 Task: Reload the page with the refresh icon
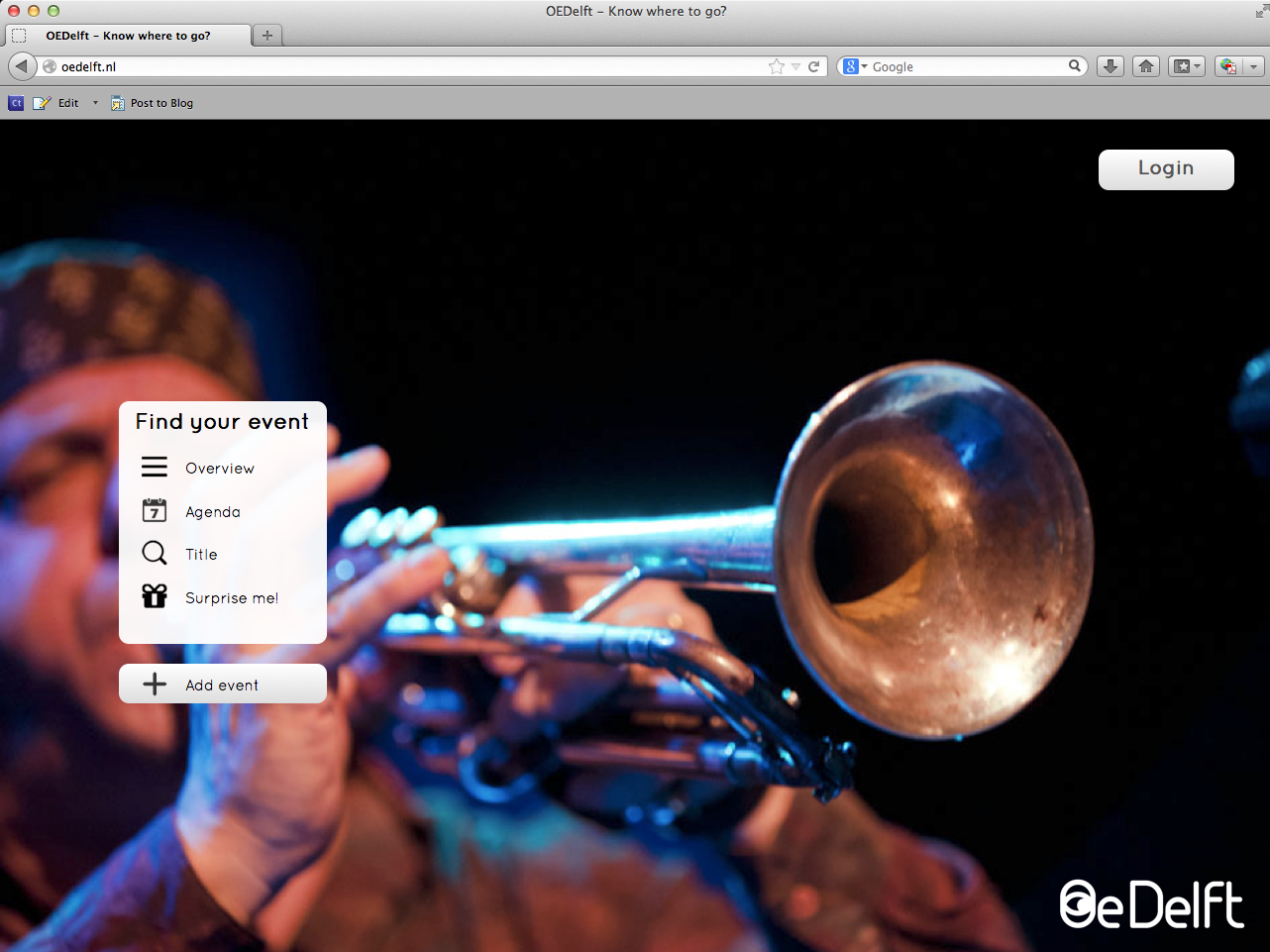click(x=813, y=66)
